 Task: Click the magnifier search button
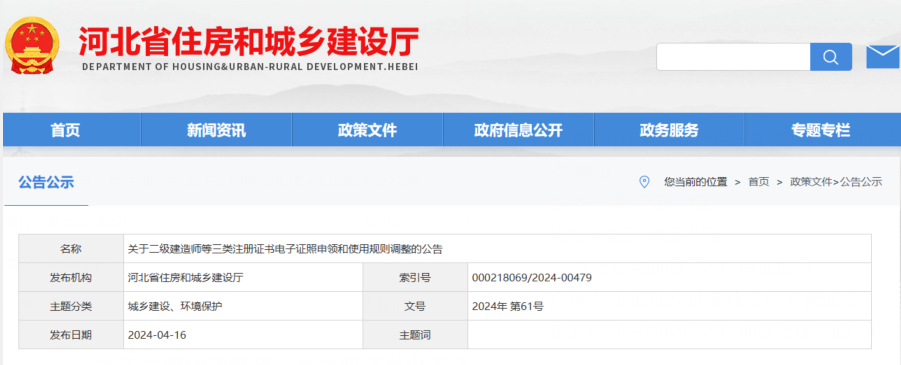831,57
